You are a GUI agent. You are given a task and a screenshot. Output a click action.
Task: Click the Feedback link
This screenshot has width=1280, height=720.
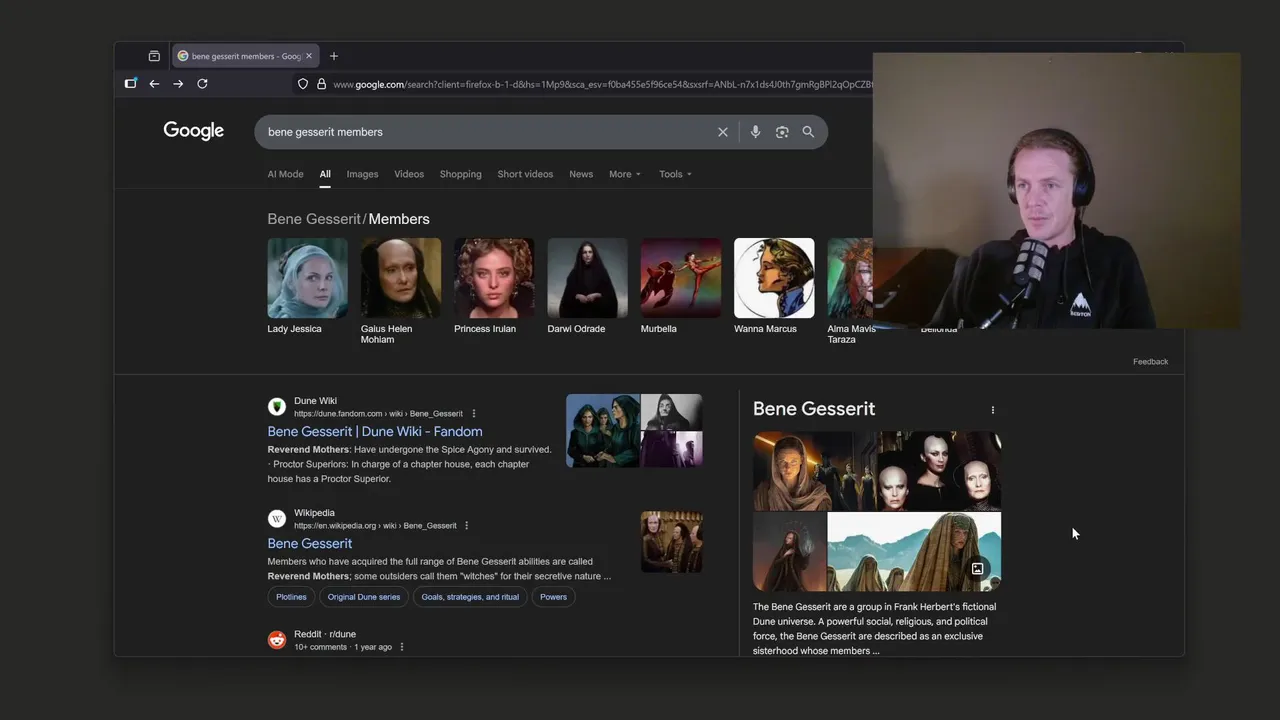tap(1150, 362)
